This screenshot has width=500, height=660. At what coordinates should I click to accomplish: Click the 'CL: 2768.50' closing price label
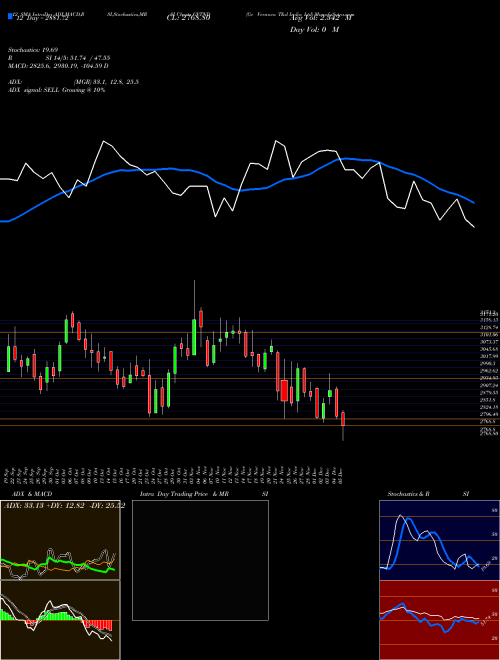pyautogui.click(x=188, y=19)
